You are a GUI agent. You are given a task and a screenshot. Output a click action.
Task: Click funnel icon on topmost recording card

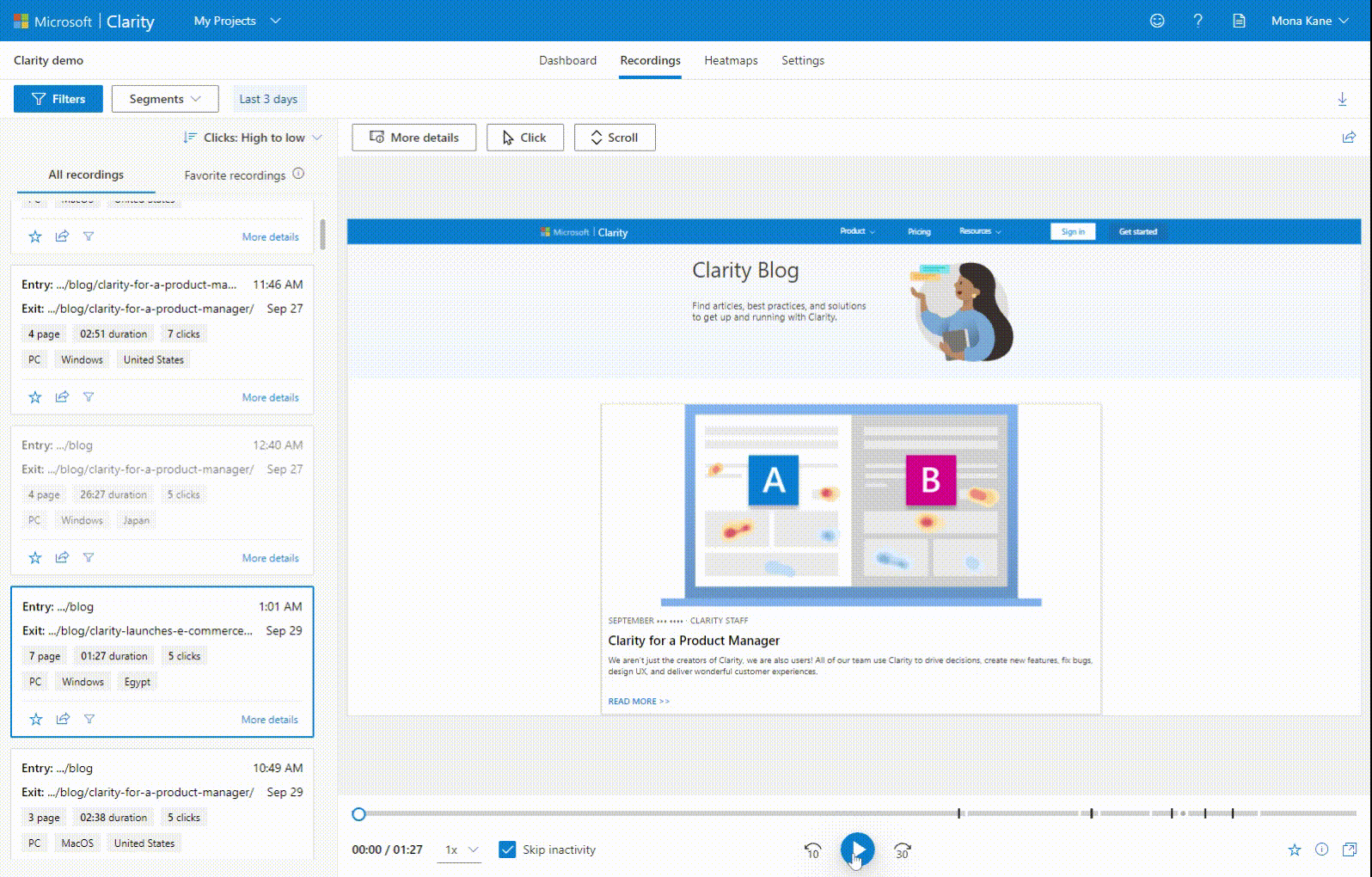pos(89,236)
